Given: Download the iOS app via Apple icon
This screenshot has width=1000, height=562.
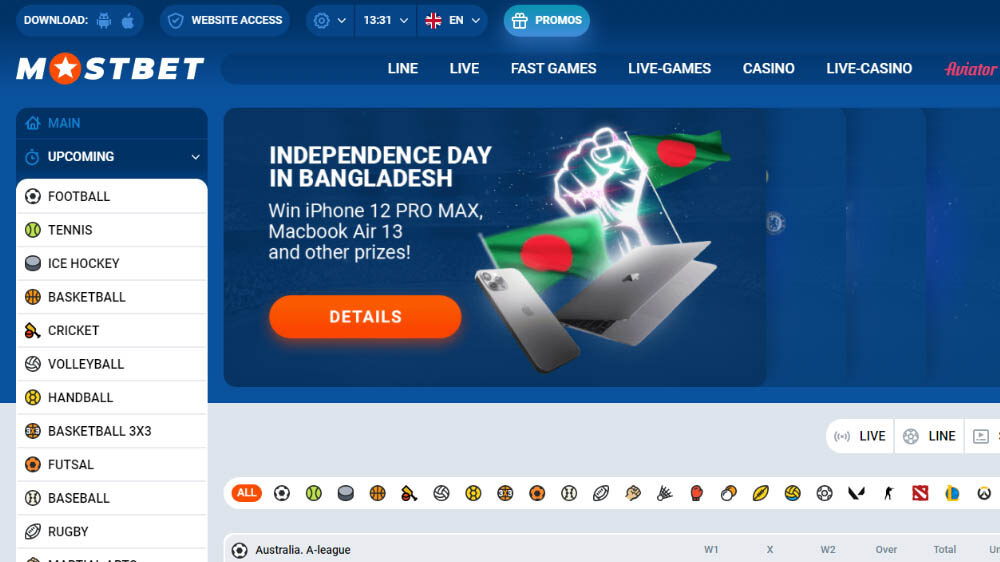Looking at the screenshot, I should coord(128,20).
